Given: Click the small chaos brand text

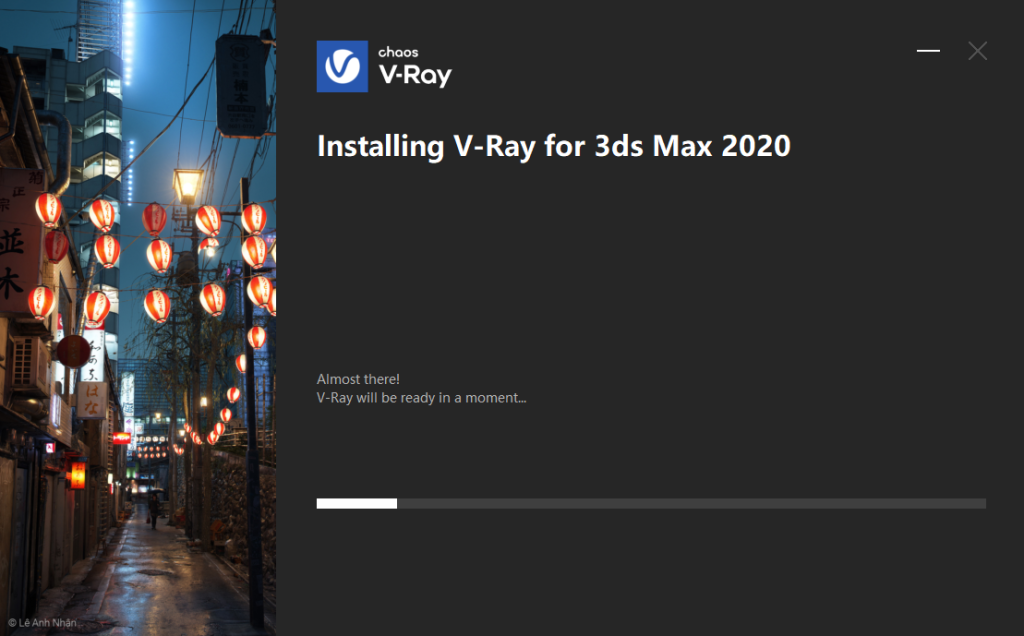Looking at the screenshot, I should click(398, 51).
